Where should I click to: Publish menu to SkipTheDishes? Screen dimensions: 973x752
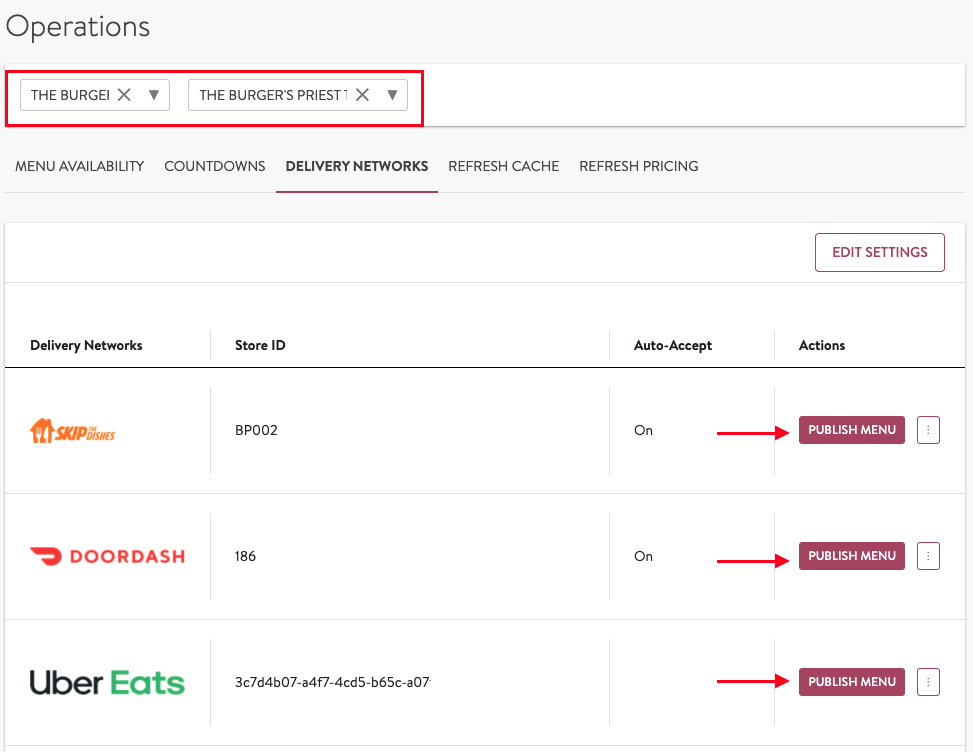point(852,430)
